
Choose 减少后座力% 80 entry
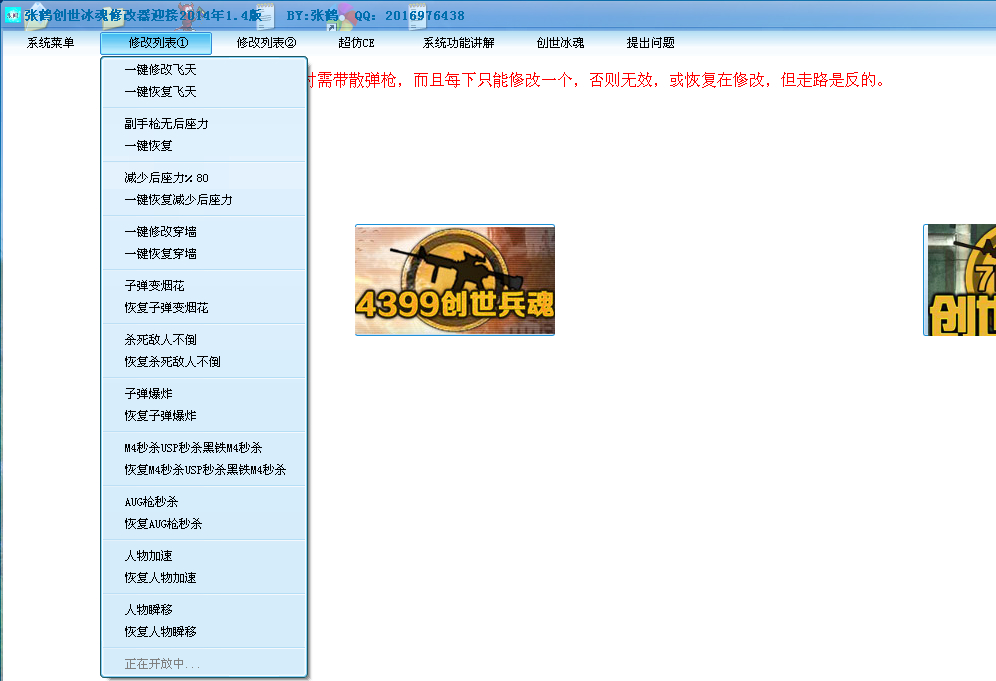pyautogui.click(x=205, y=178)
